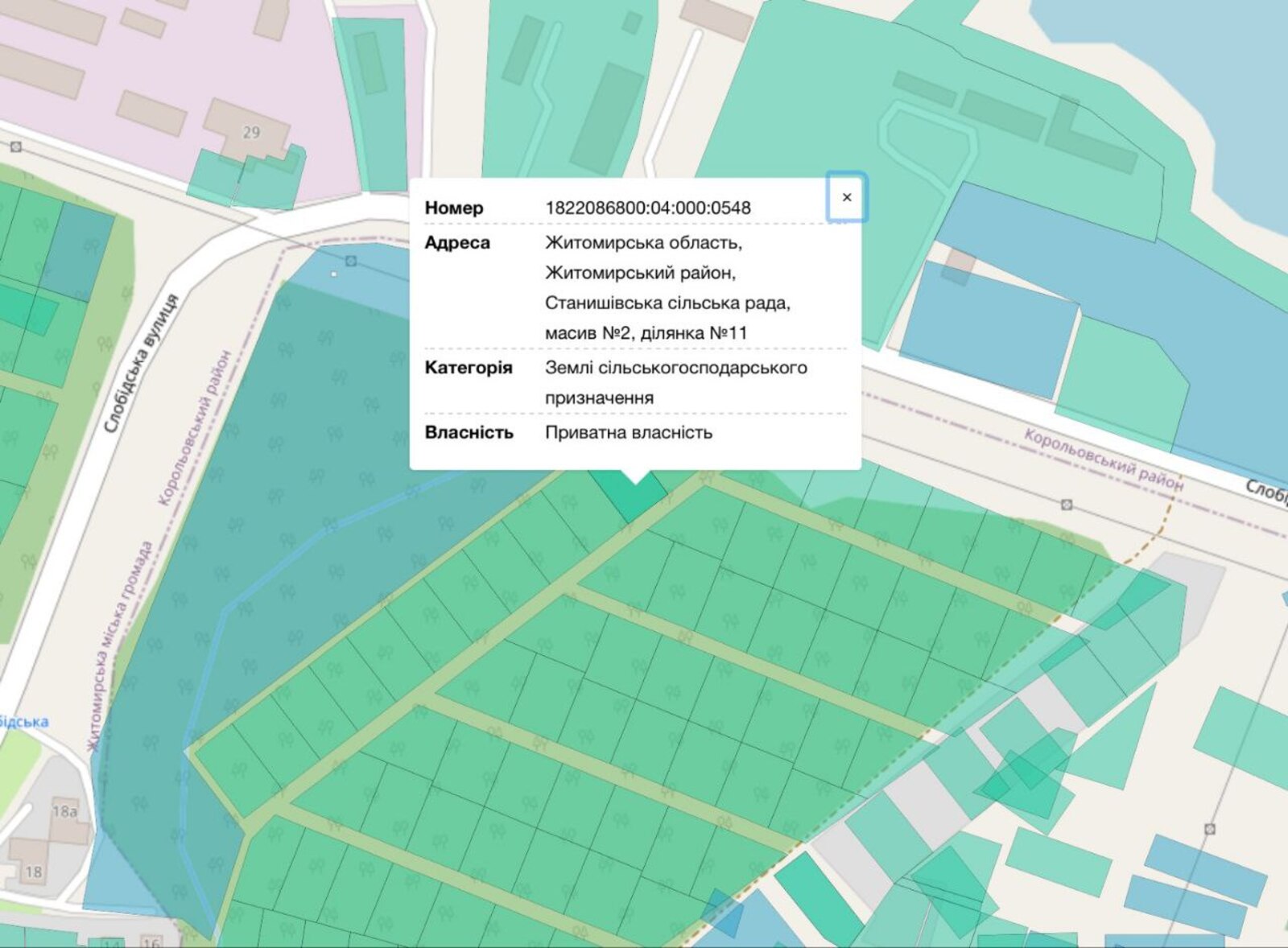Close the parcel info popup
Viewport: 1288px width, 948px height.
point(846,197)
